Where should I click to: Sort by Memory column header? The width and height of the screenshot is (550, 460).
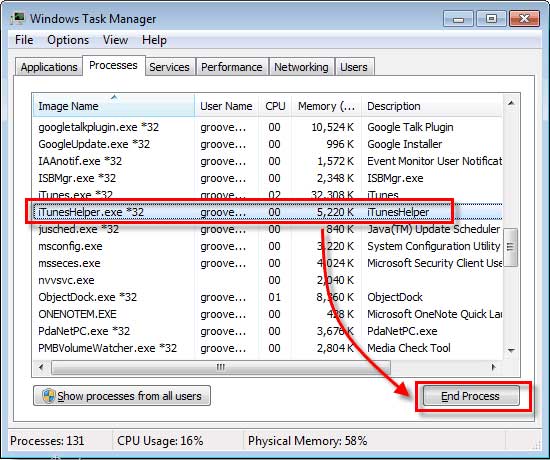point(326,106)
